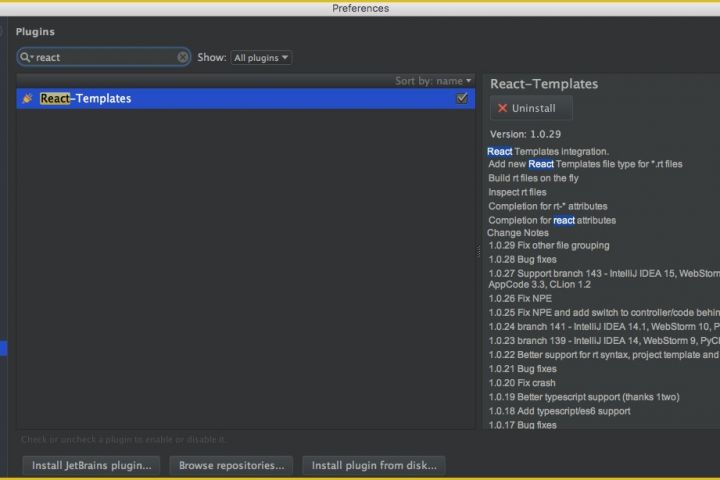720x480 pixels.
Task: Click '1.0.19 Better typescript support' note
Action: [584, 397]
